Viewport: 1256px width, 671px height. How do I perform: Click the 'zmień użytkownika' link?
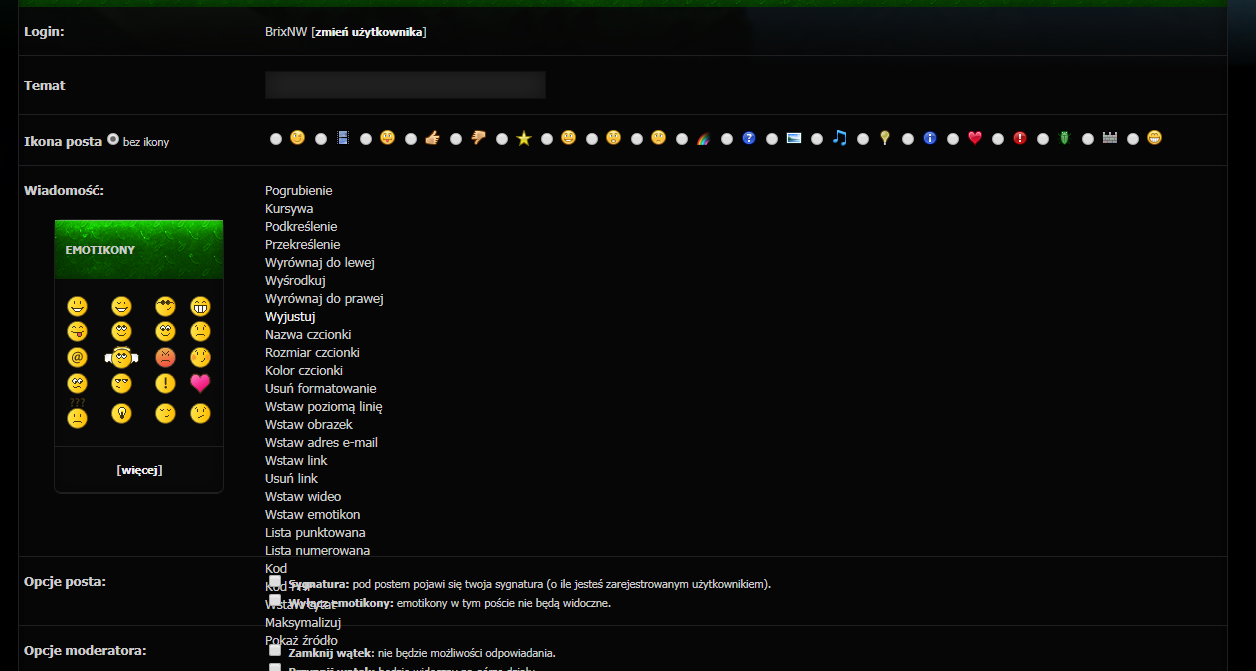pyautogui.click(x=369, y=32)
